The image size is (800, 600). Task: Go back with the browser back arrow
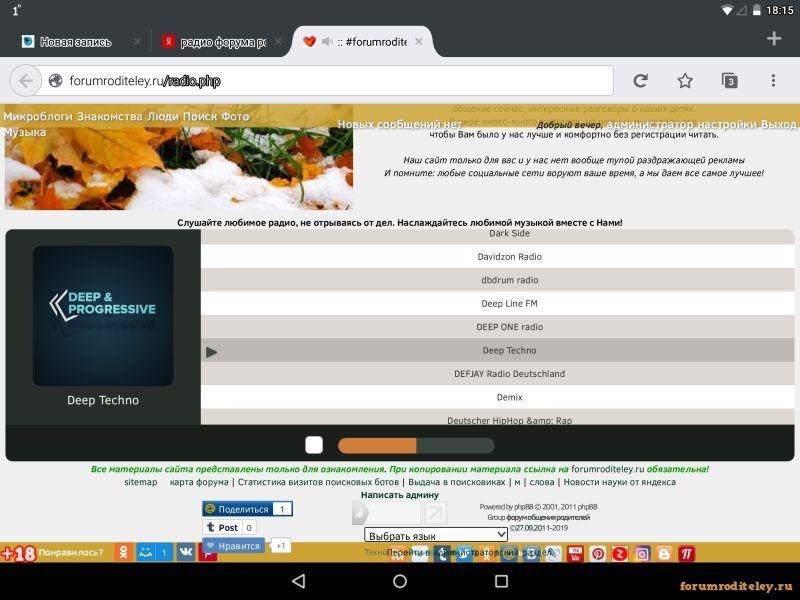[x=26, y=81]
